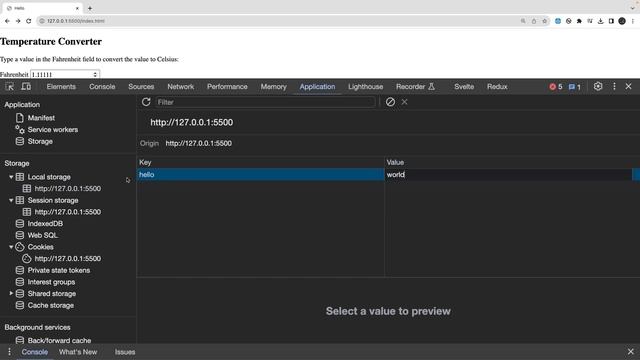Switch to the Performance tab

coord(227,87)
